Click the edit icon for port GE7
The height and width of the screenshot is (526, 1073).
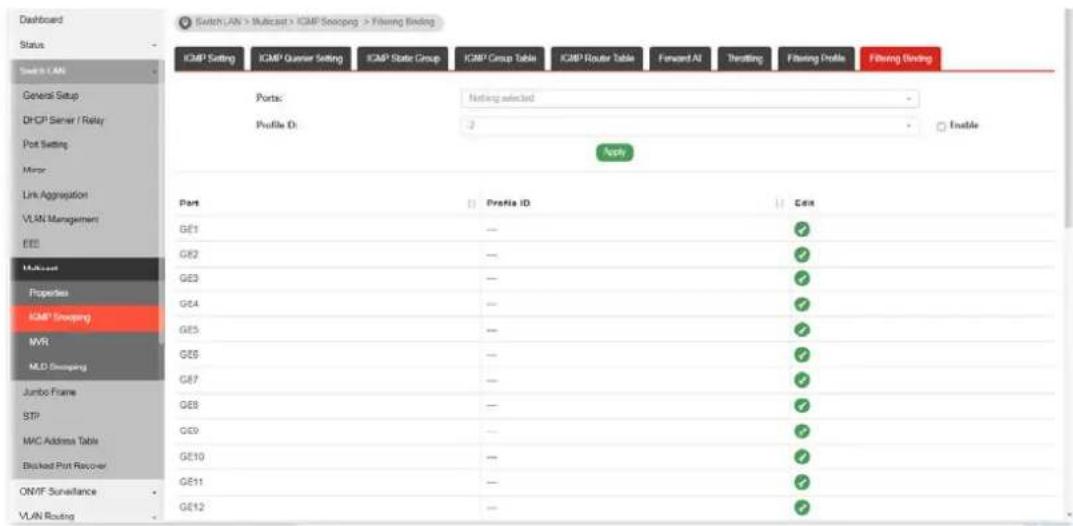point(801,380)
